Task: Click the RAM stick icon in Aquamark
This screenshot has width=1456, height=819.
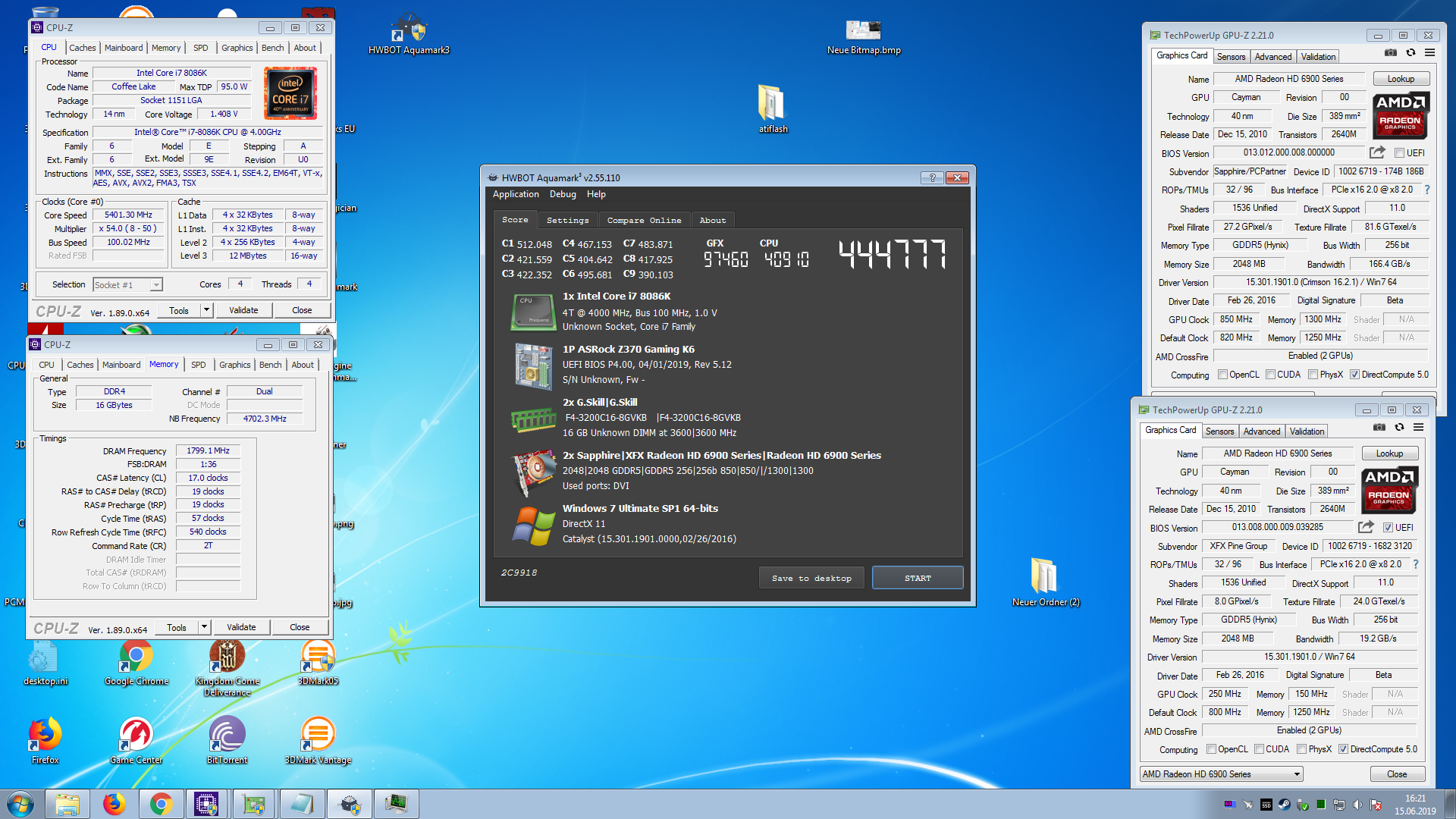Action: [x=533, y=419]
